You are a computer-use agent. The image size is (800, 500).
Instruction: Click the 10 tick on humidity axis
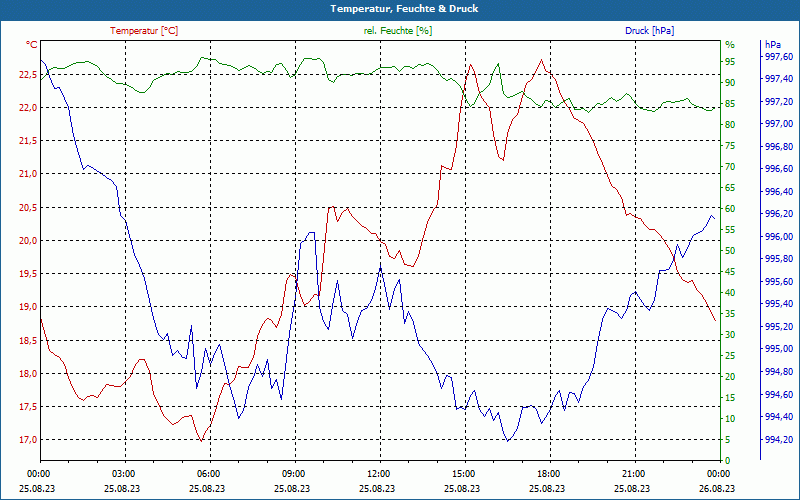[730, 419]
